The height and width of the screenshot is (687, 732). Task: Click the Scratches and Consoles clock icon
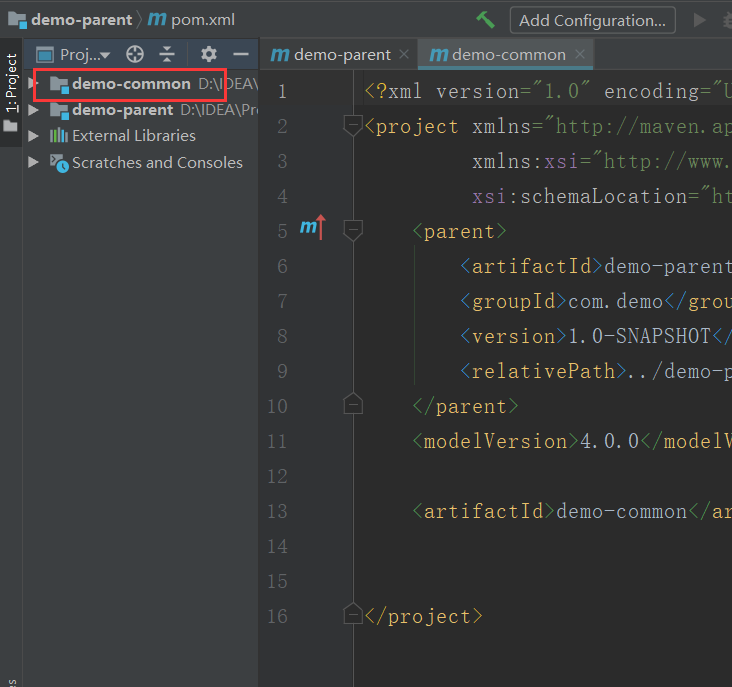click(59, 163)
